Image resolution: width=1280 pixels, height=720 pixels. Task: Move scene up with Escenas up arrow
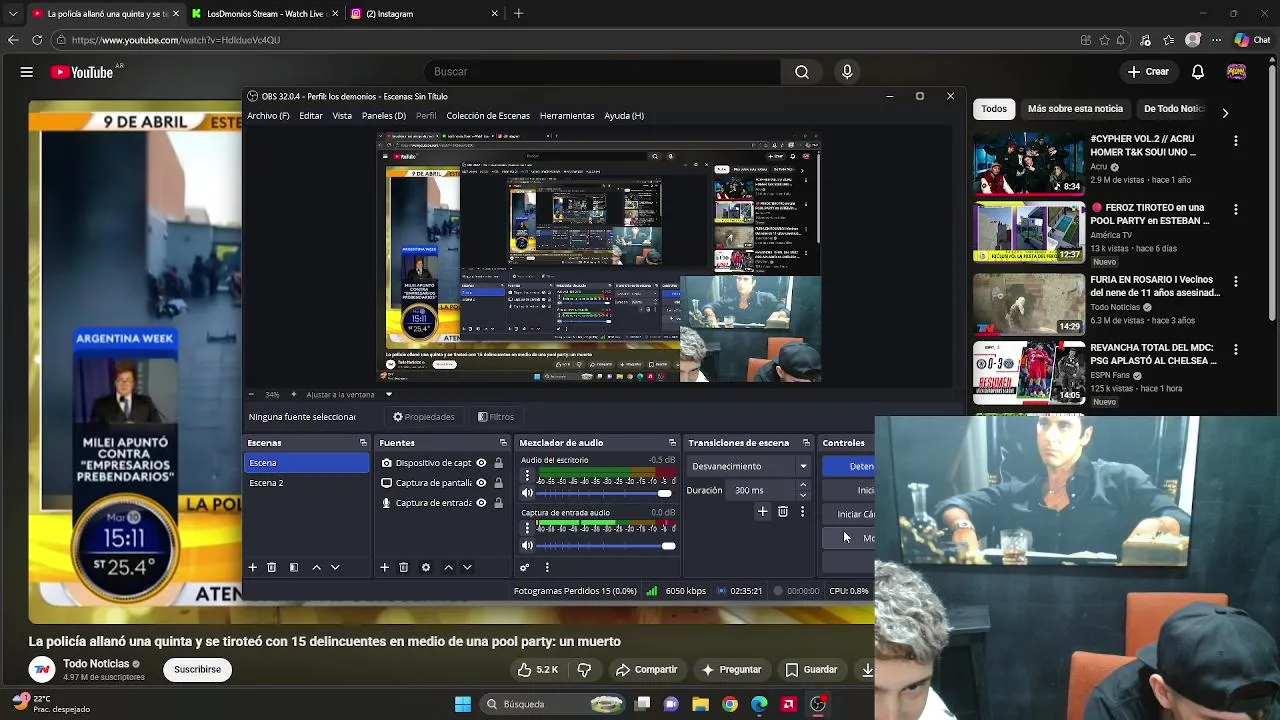(x=317, y=567)
